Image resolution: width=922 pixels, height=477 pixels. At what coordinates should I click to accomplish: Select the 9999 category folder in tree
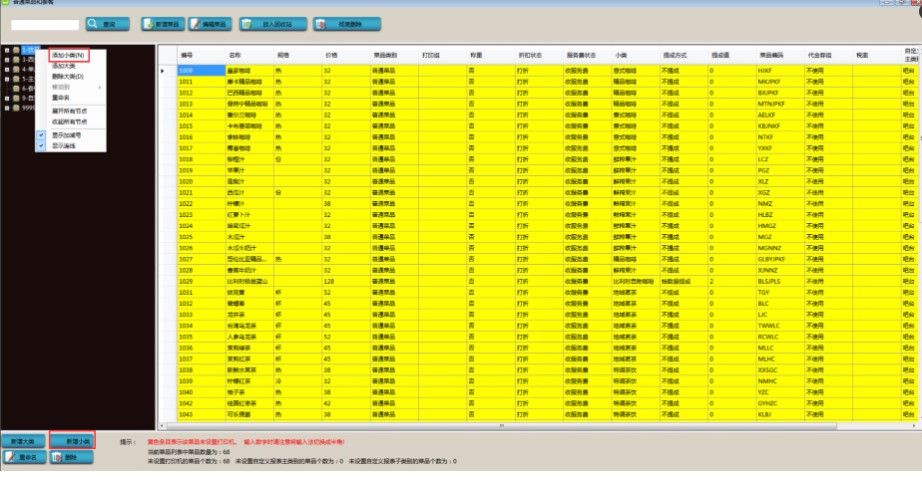(28, 107)
